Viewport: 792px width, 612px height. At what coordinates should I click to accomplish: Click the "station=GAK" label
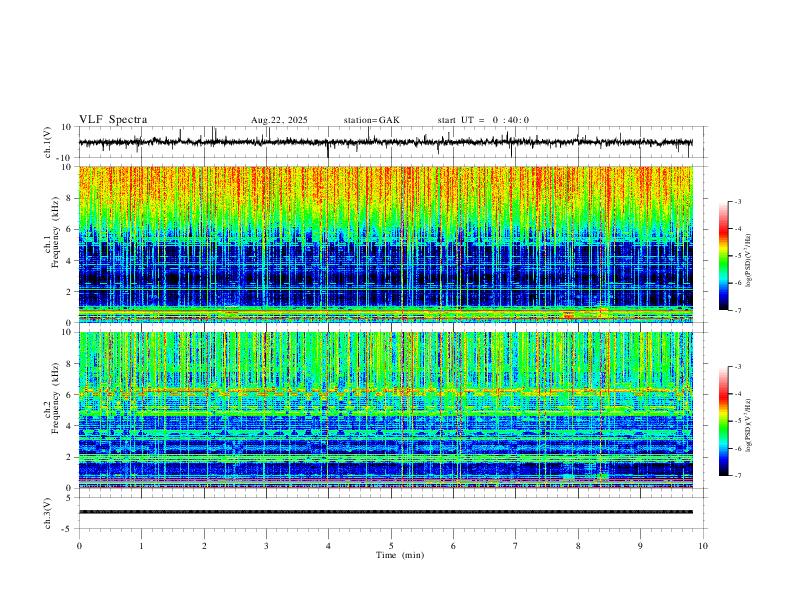point(371,120)
